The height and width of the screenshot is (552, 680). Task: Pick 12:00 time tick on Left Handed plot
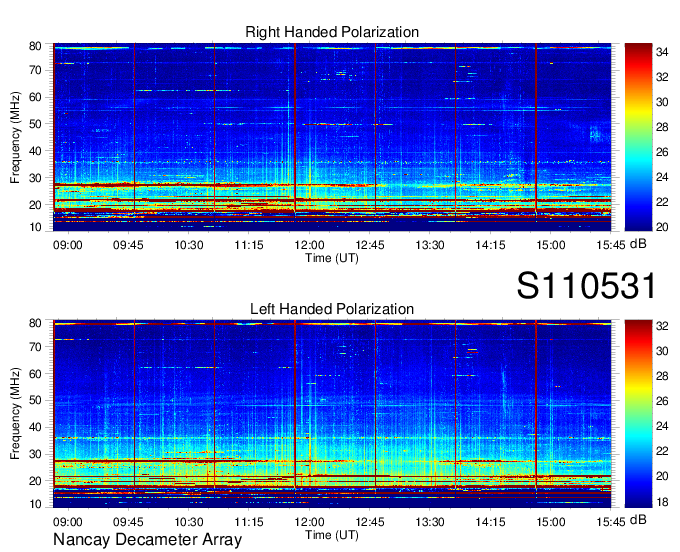pyautogui.click(x=309, y=522)
